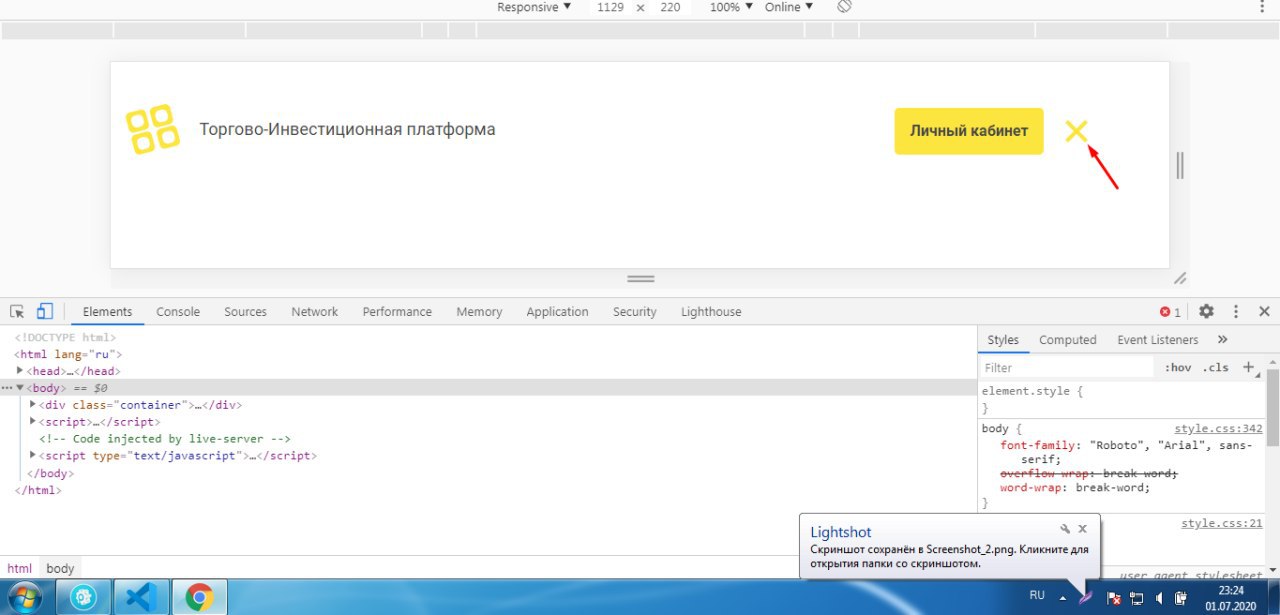Select the live-server comment line
Screen dimensions: 1280x615
click(x=165, y=438)
